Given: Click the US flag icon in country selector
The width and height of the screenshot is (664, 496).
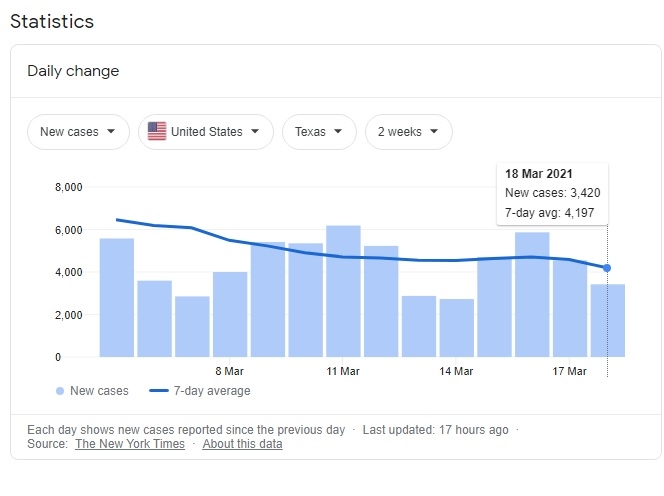Looking at the screenshot, I should [157, 131].
